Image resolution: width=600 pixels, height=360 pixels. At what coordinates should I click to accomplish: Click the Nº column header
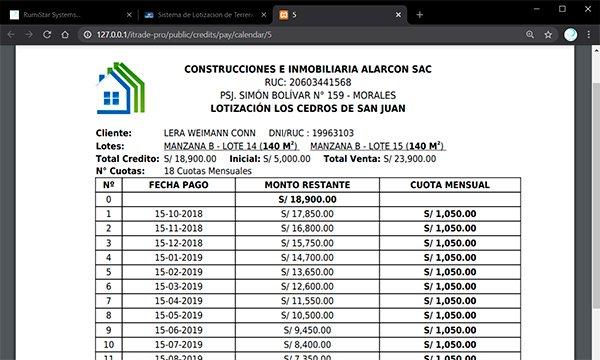tap(109, 185)
